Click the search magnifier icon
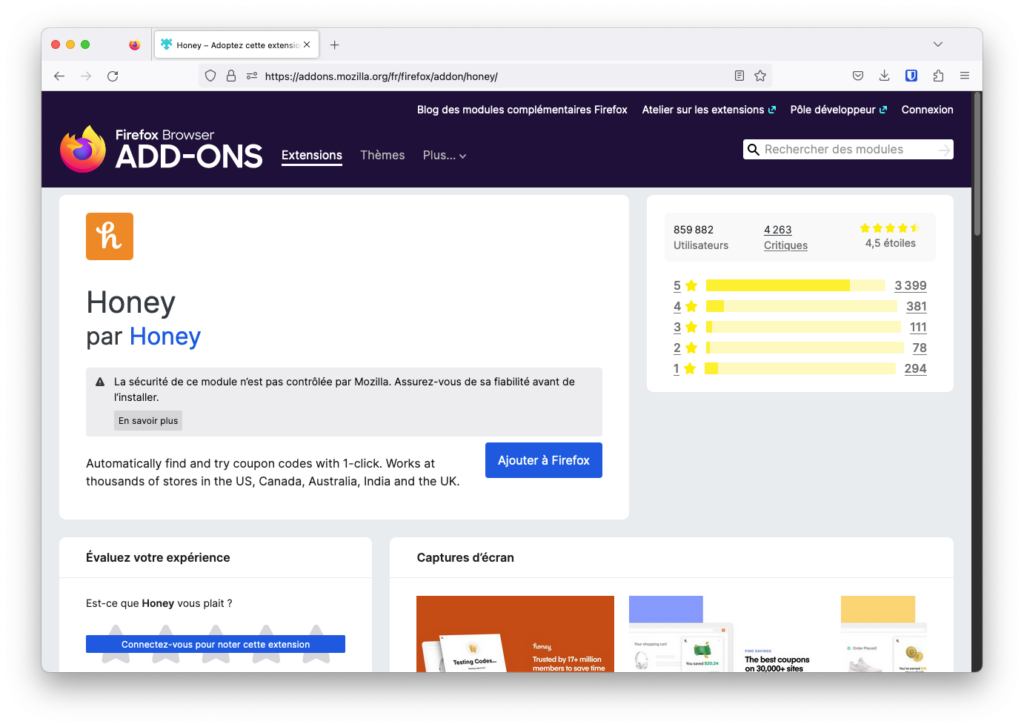This screenshot has height=727, width=1024. pyautogui.click(x=753, y=150)
